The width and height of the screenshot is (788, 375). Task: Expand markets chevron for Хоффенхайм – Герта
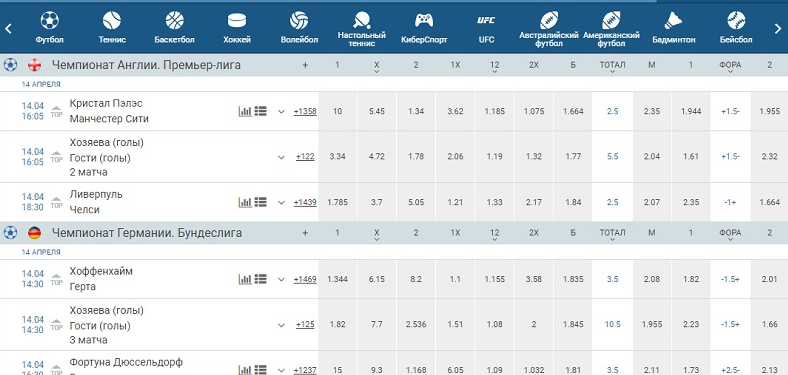281,279
